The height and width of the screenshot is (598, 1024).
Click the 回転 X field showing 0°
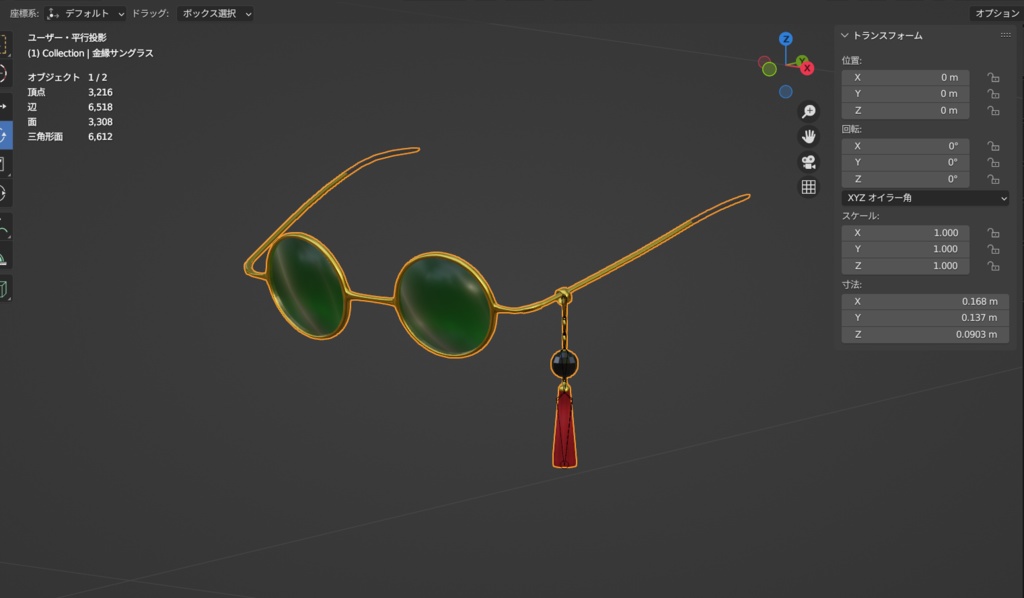905,146
